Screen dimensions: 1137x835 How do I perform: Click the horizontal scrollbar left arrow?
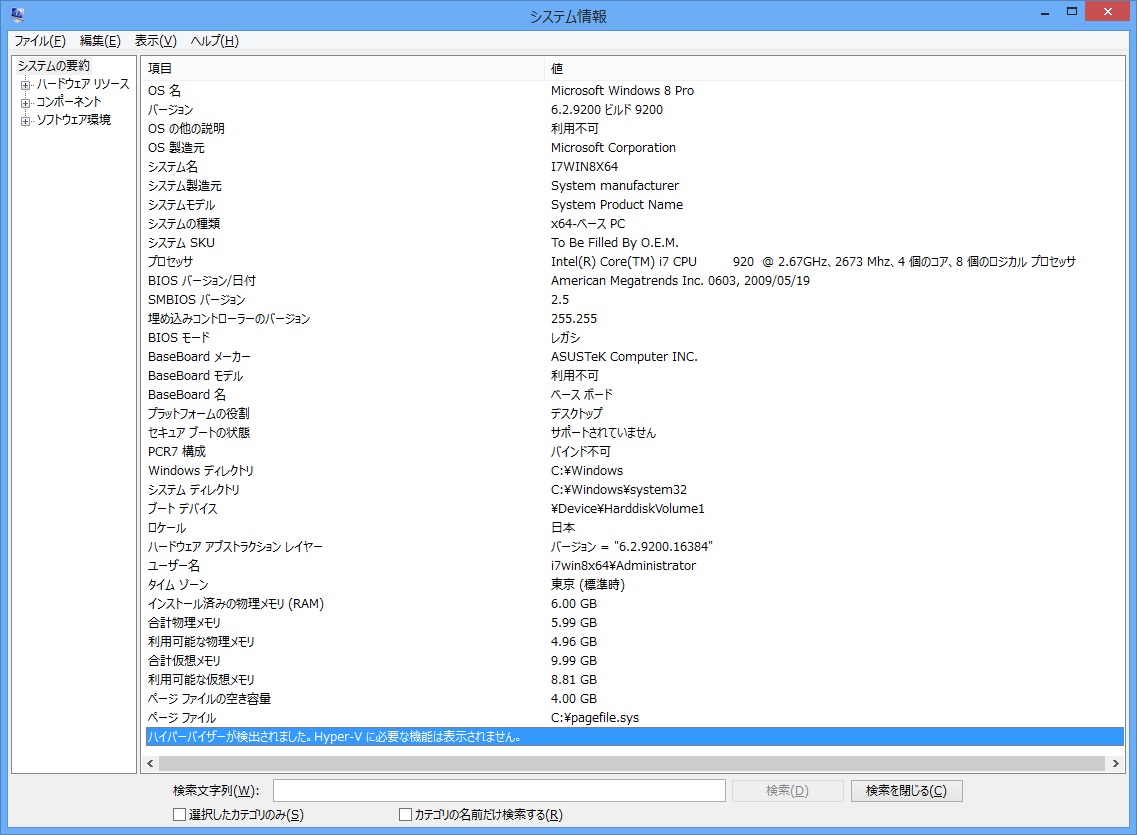[x=150, y=763]
